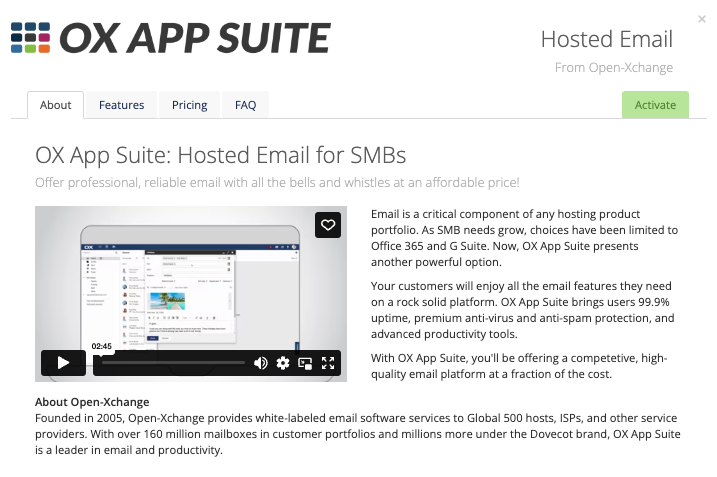This screenshot has width=717, height=477.
Task: Click the 'From Open-Xchange' vendor text
Action: [x=614, y=68]
